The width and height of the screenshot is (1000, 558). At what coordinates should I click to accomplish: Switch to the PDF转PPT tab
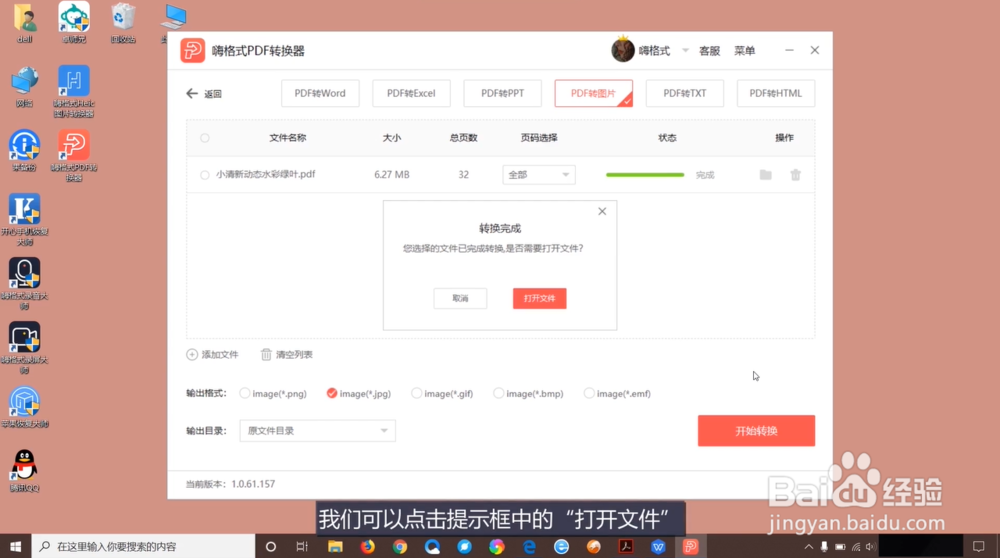click(503, 93)
